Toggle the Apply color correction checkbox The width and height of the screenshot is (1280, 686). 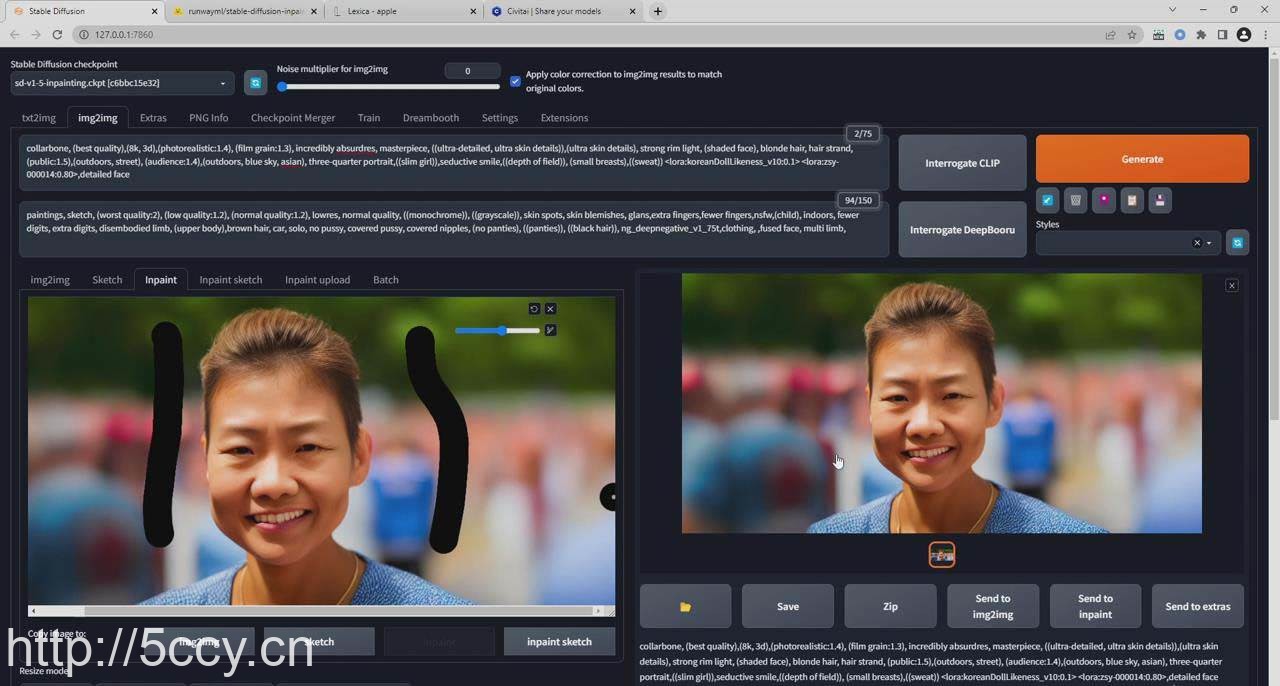(515, 81)
